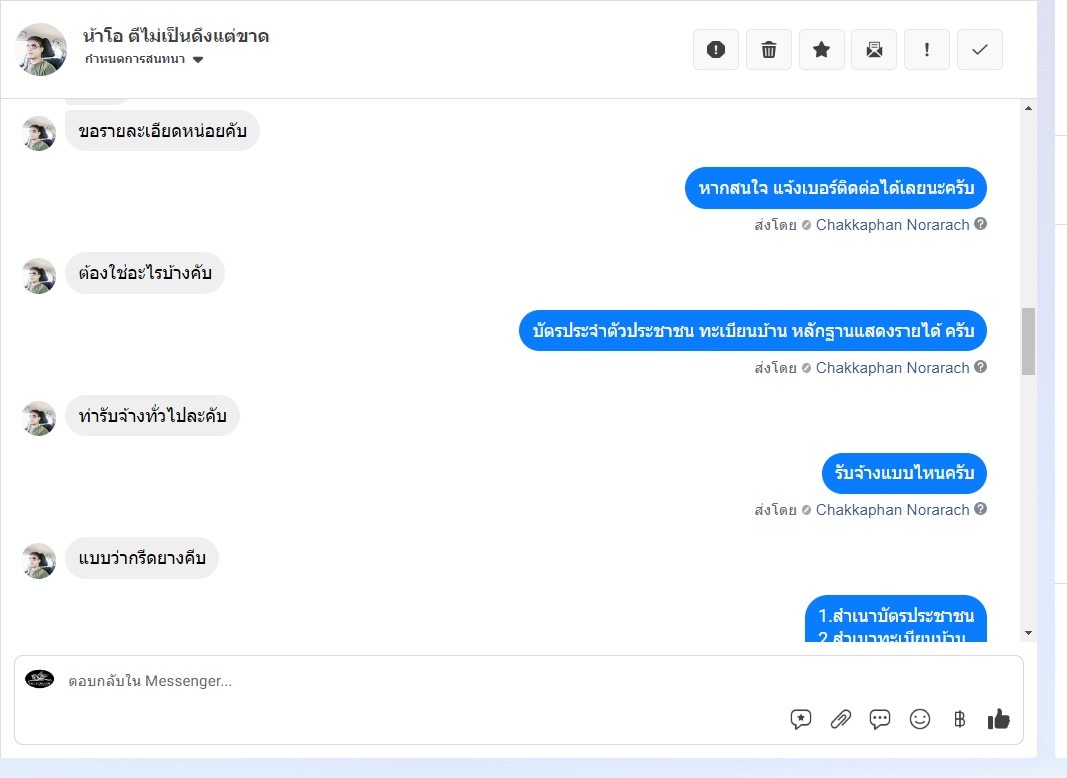The image size is (1067, 778).
Task: Attach a file using paperclip icon
Action: (840, 719)
